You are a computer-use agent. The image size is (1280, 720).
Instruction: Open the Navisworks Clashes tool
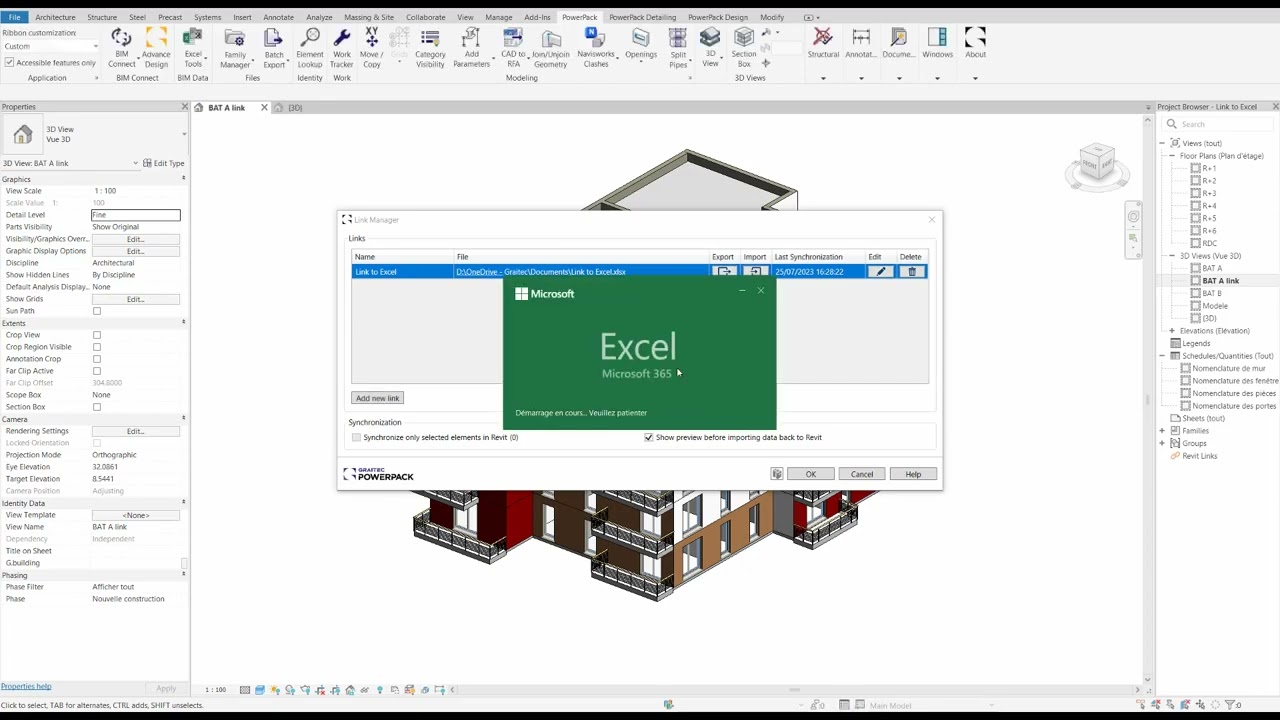[596, 47]
